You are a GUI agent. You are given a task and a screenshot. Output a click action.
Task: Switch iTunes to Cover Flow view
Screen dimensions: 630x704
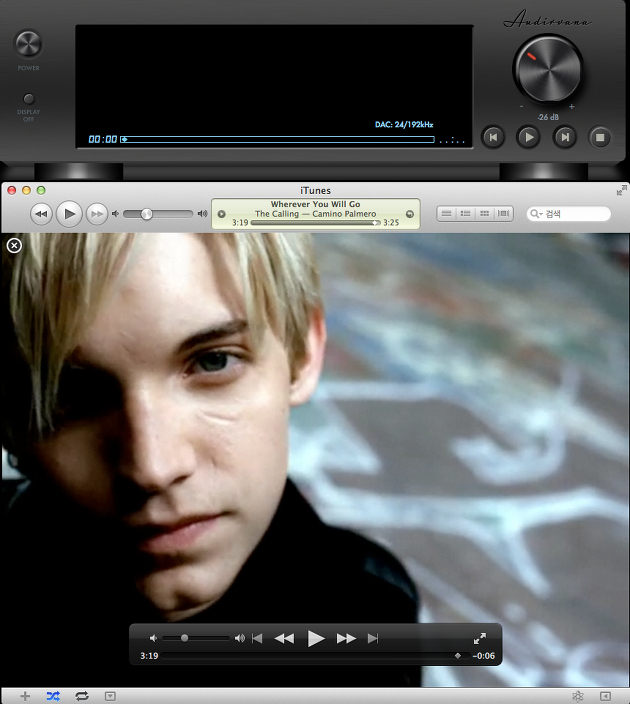coord(504,214)
